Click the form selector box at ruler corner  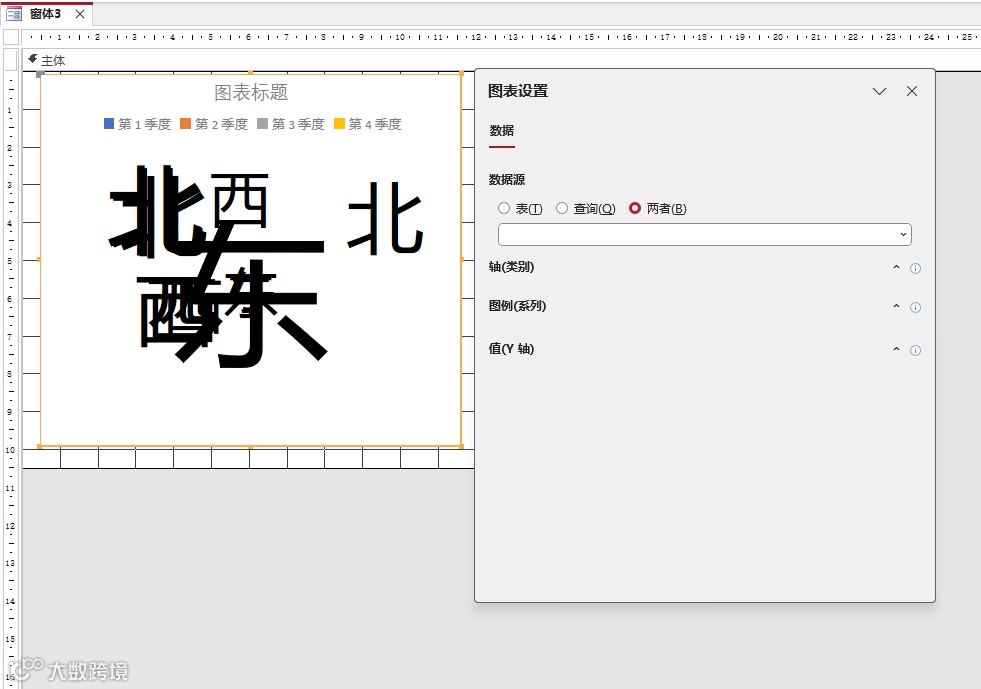(11, 37)
